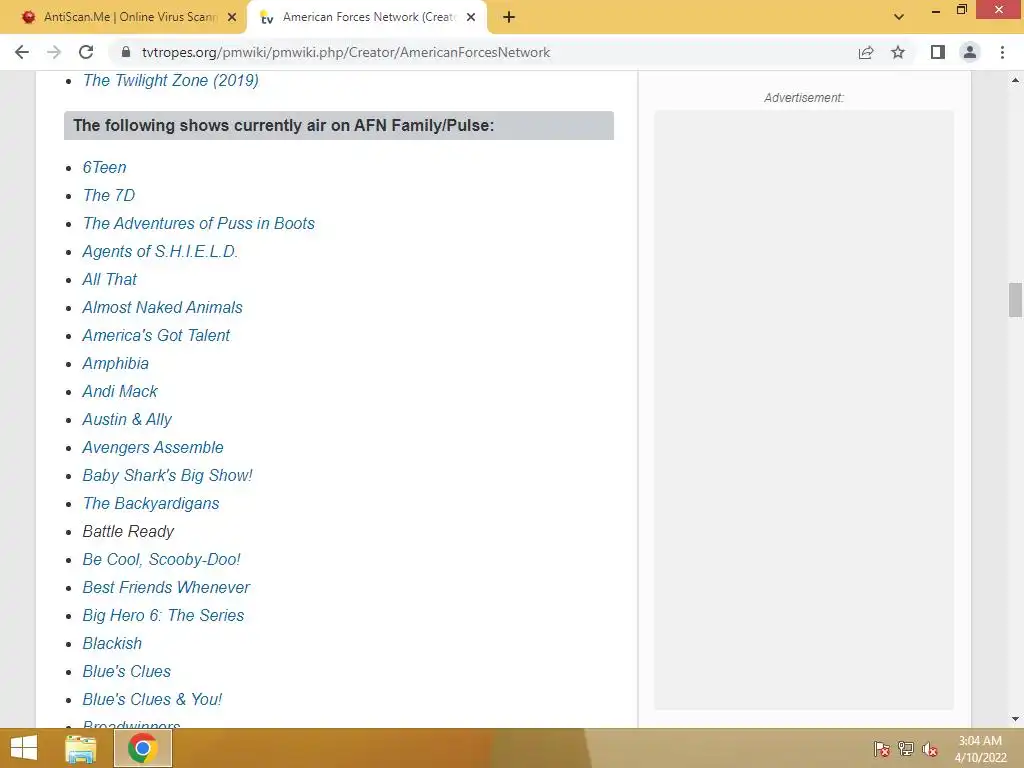1024x768 pixels.
Task: Click the scrollbar down arrow
Action: 1015,720
